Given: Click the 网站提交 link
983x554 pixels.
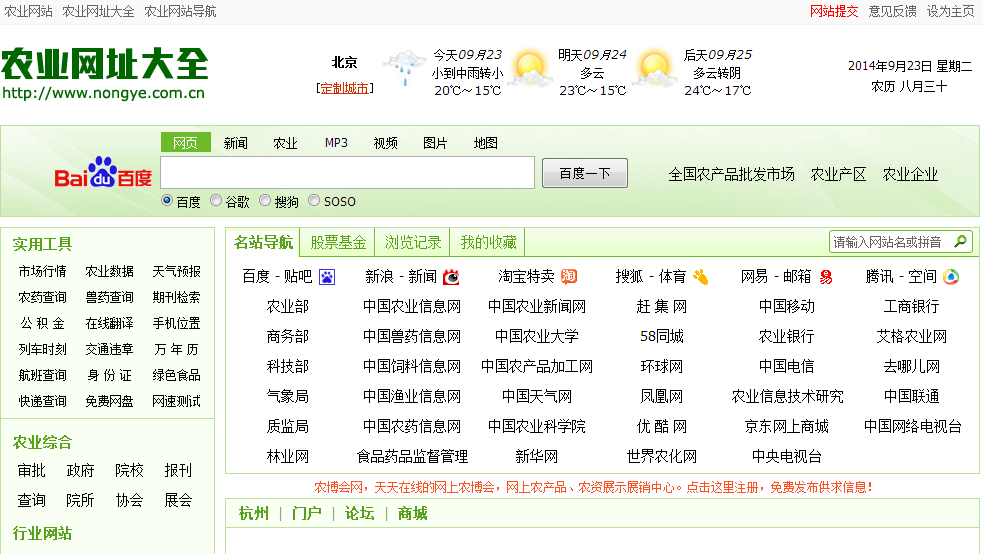Looking at the screenshot, I should point(834,11).
